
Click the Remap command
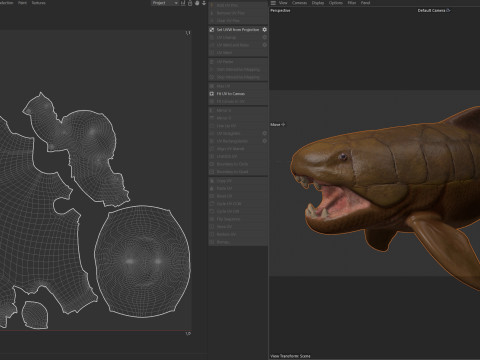point(238,242)
